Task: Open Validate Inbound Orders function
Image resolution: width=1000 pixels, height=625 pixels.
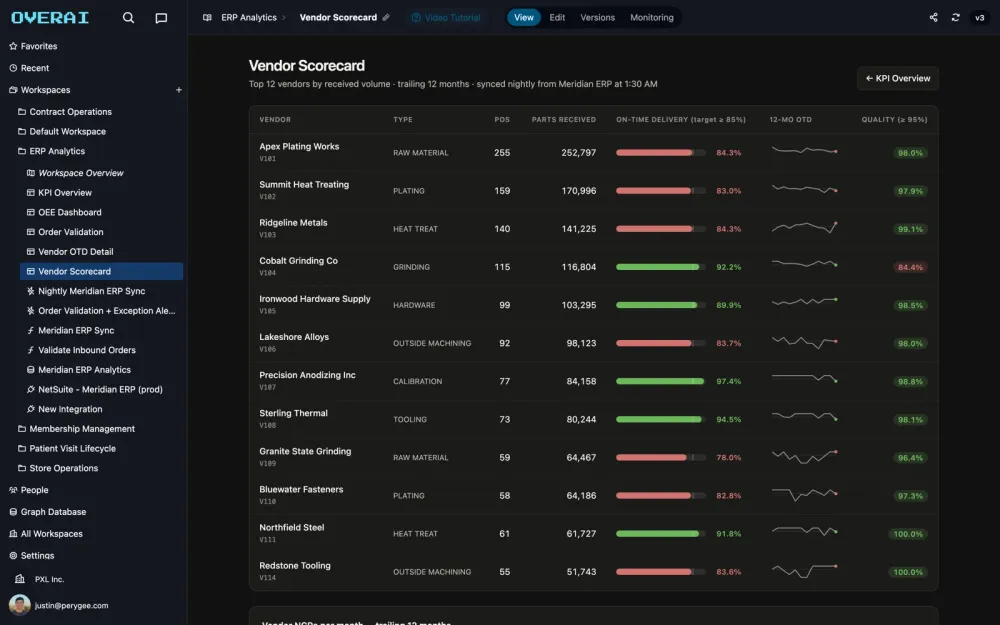Action: click(81, 350)
